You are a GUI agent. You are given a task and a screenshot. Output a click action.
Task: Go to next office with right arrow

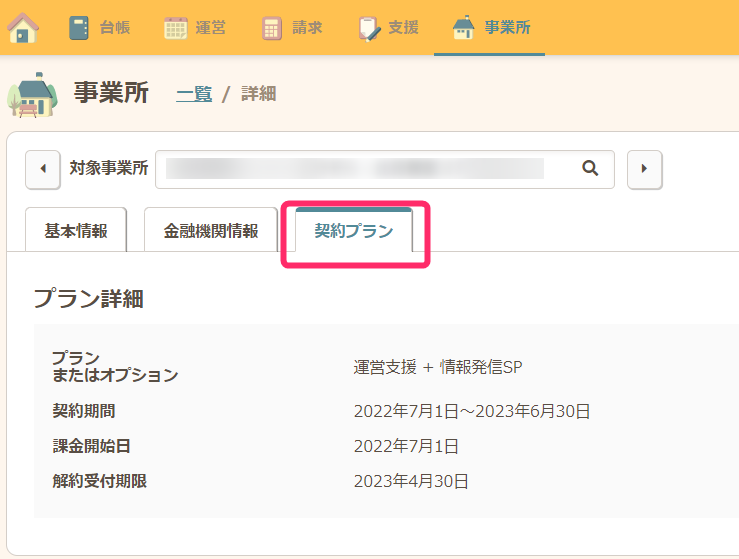coord(644,169)
